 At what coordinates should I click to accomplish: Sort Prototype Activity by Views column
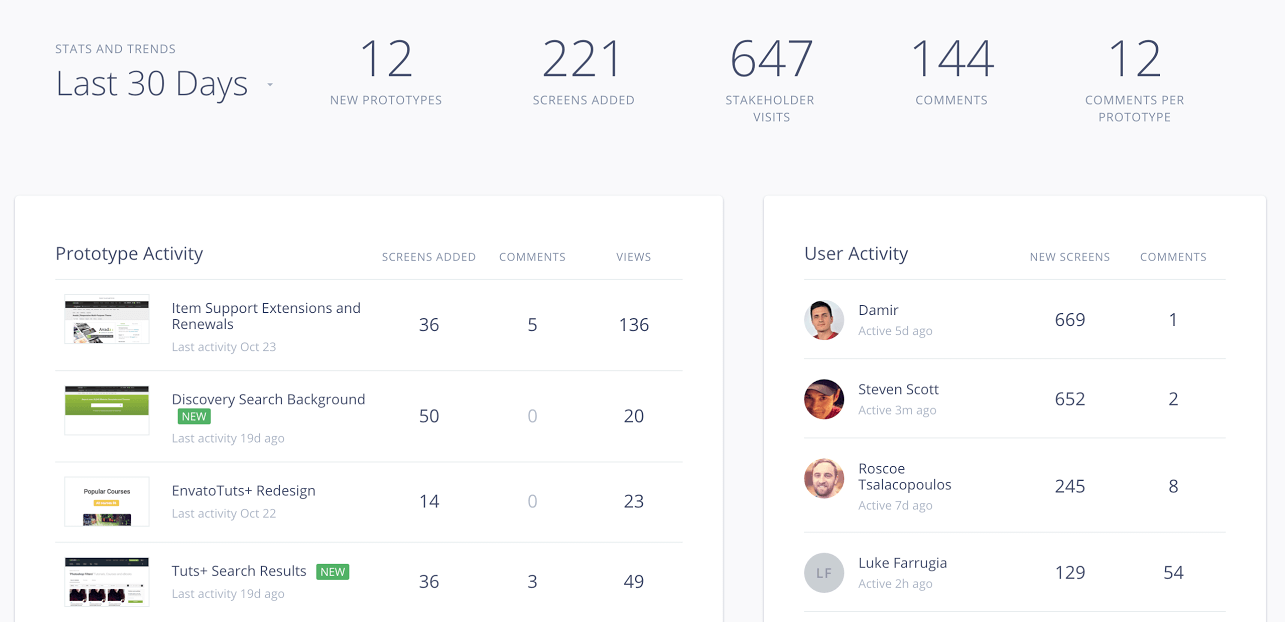coord(634,257)
